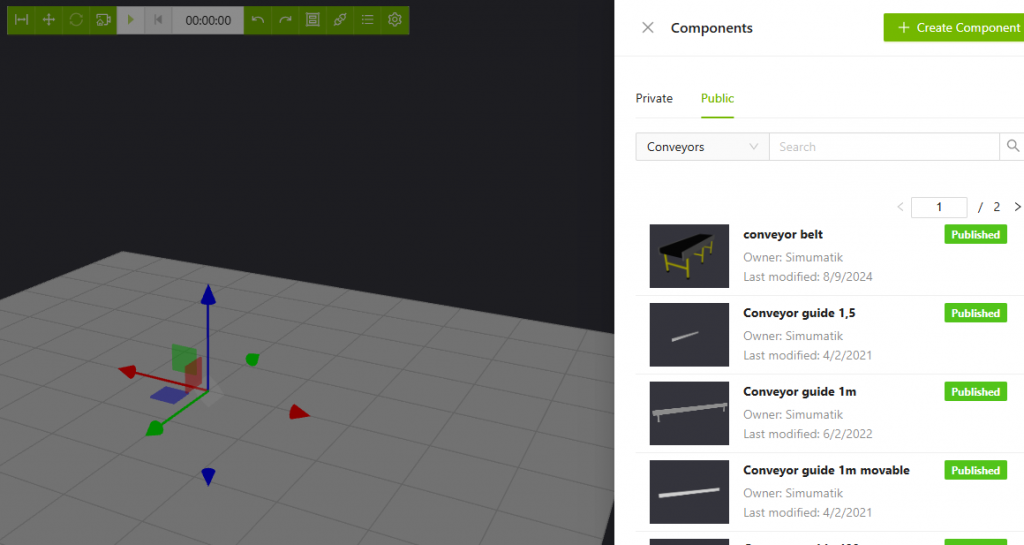
Task: Switch to the Private tab
Action: tap(654, 99)
